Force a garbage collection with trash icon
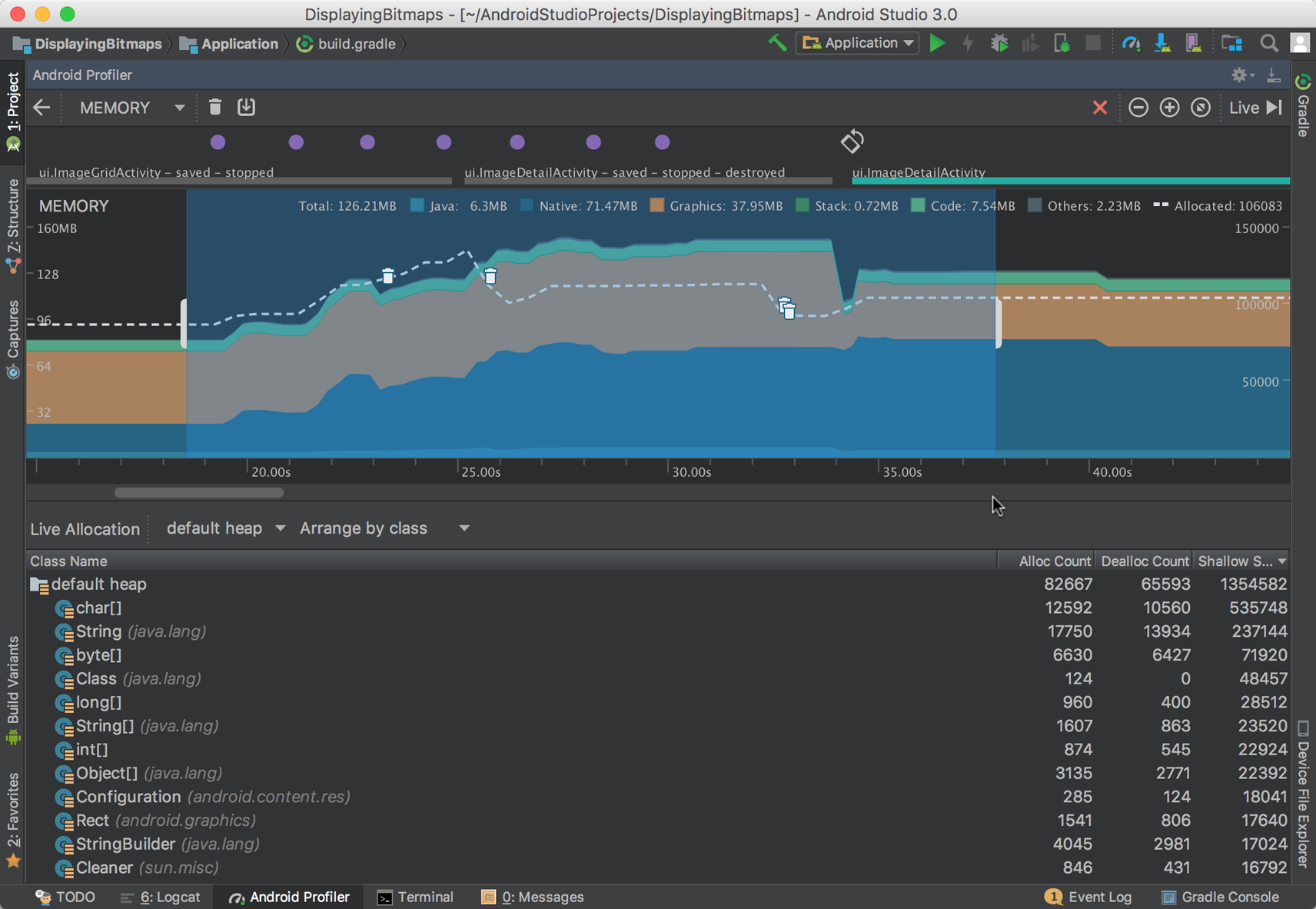 pos(214,107)
